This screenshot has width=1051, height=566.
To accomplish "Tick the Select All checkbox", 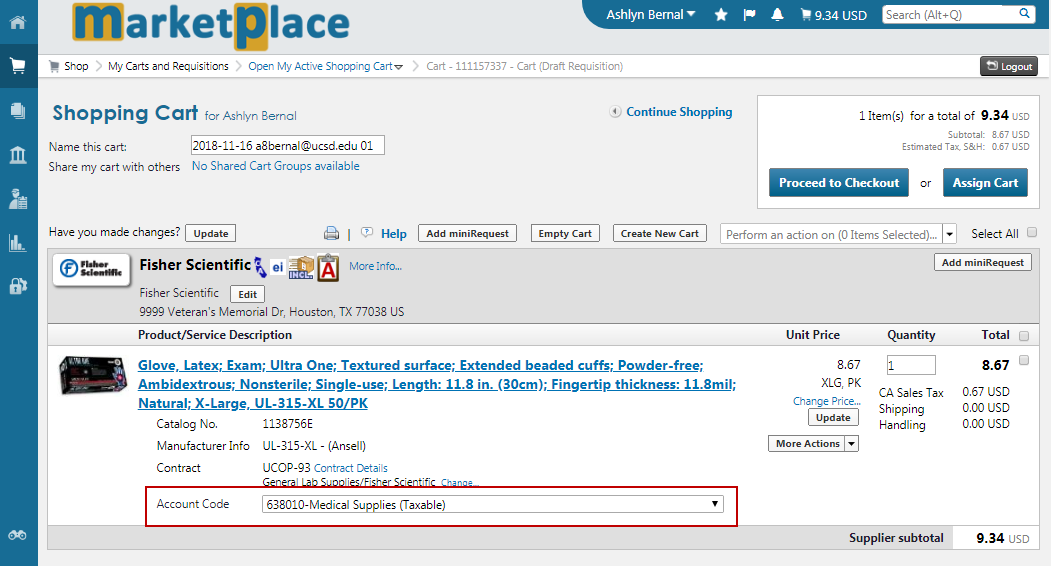I will click(x=1032, y=232).
